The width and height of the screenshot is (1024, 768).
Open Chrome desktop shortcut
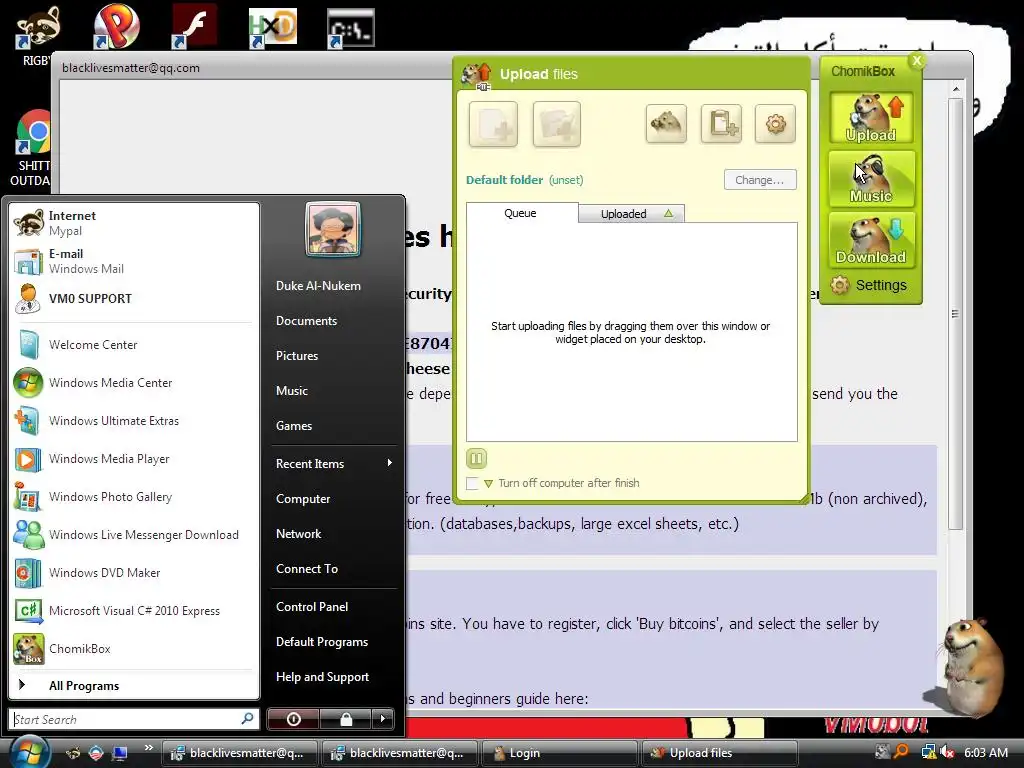[x=34, y=147]
